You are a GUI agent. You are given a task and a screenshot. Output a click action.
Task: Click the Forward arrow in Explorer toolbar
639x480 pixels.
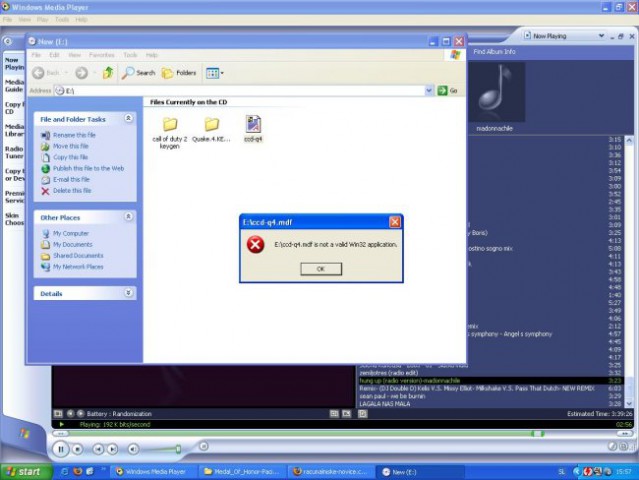point(82,73)
